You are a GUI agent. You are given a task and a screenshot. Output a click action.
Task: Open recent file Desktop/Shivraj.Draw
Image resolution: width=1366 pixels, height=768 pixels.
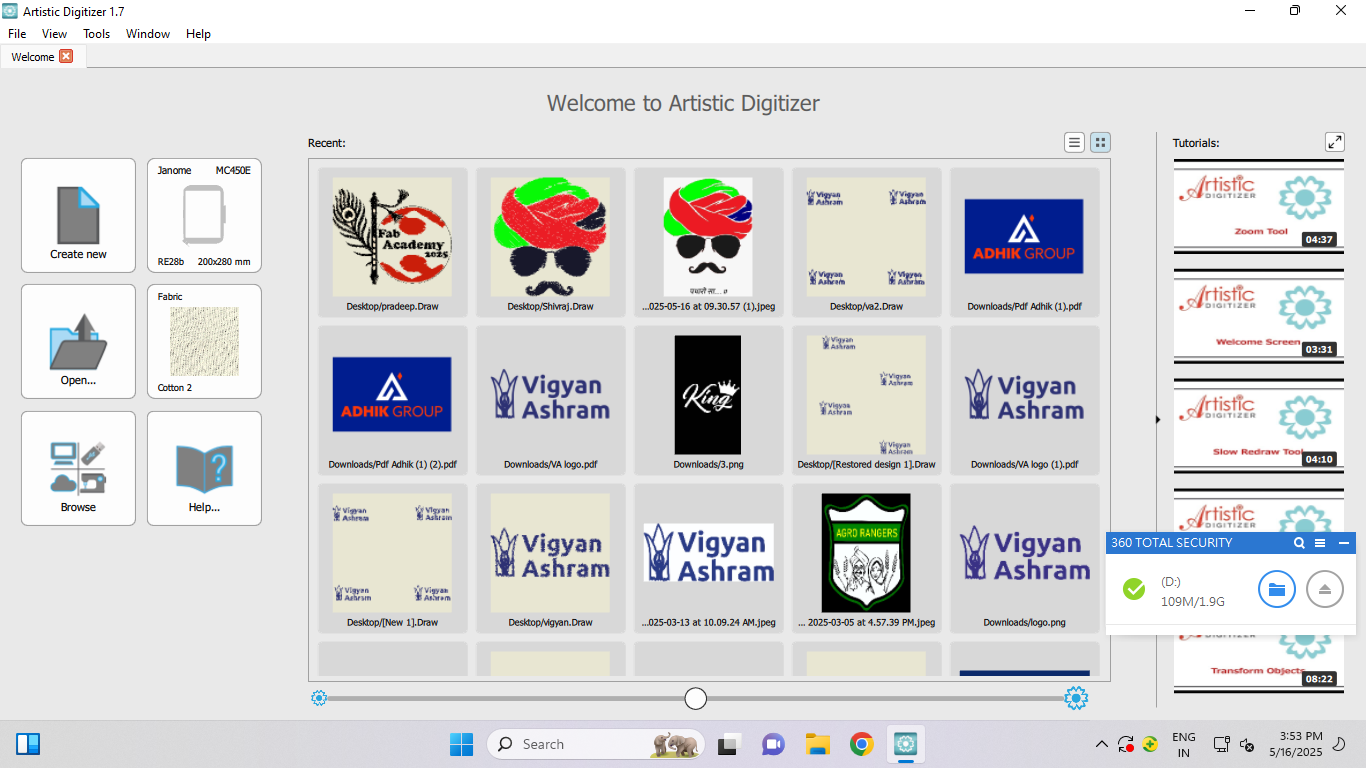click(x=551, y=242)
